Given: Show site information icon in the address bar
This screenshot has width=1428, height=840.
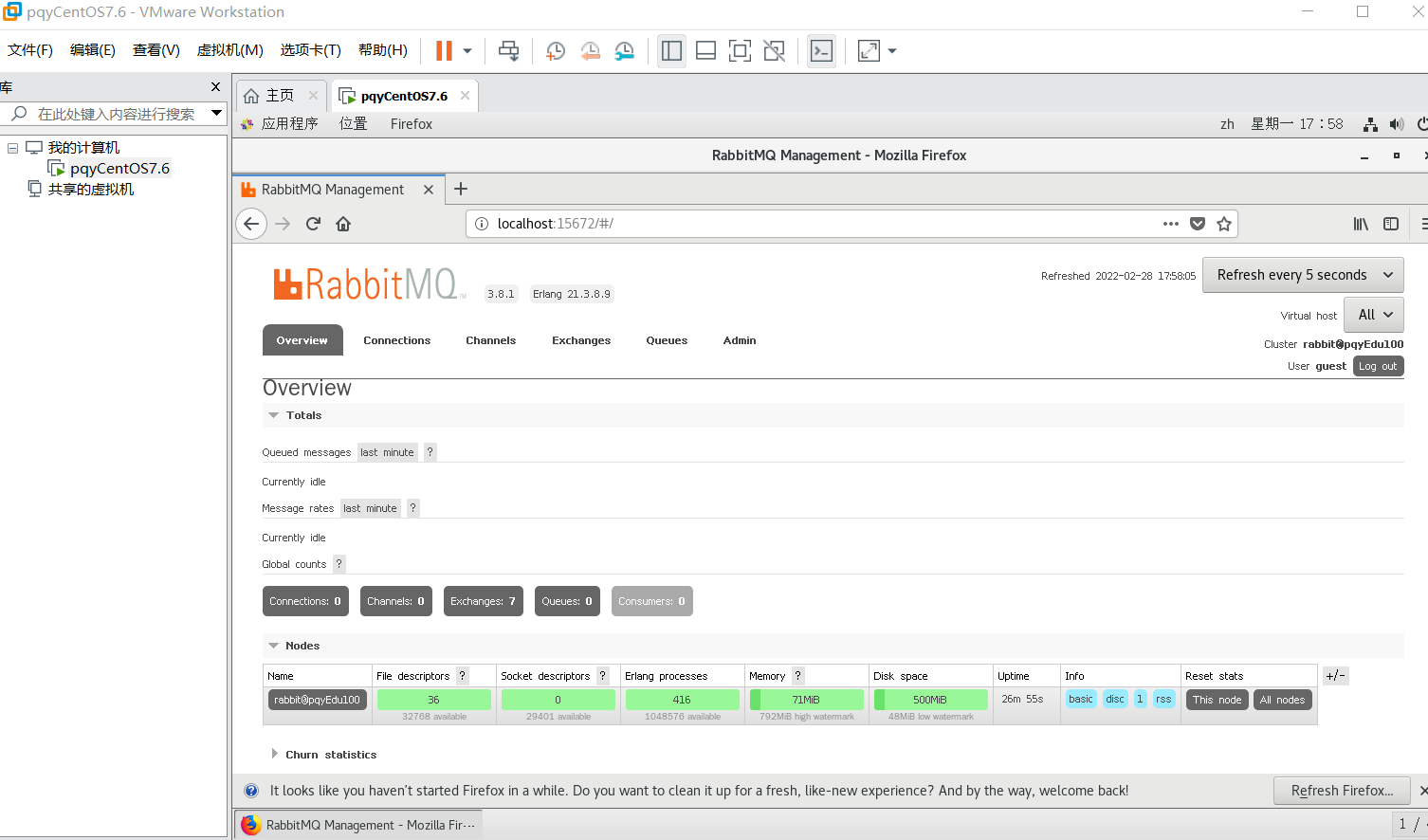Looking at the screenshot, I should (x=482, y=224).
